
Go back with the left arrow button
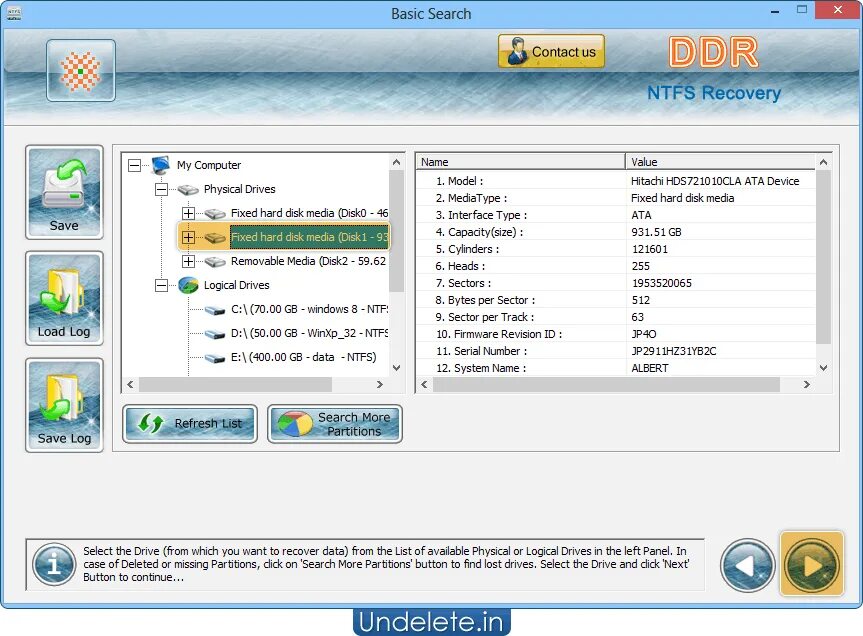click(x=747, y=566)
